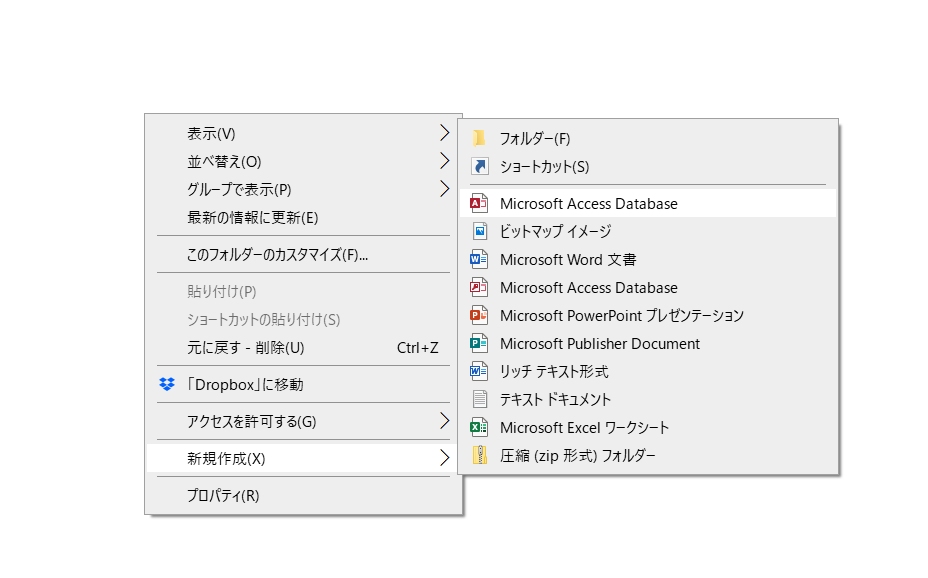Click the 圧縮 (zip 形式) フォルダー zipper icon

pos(479,455)
